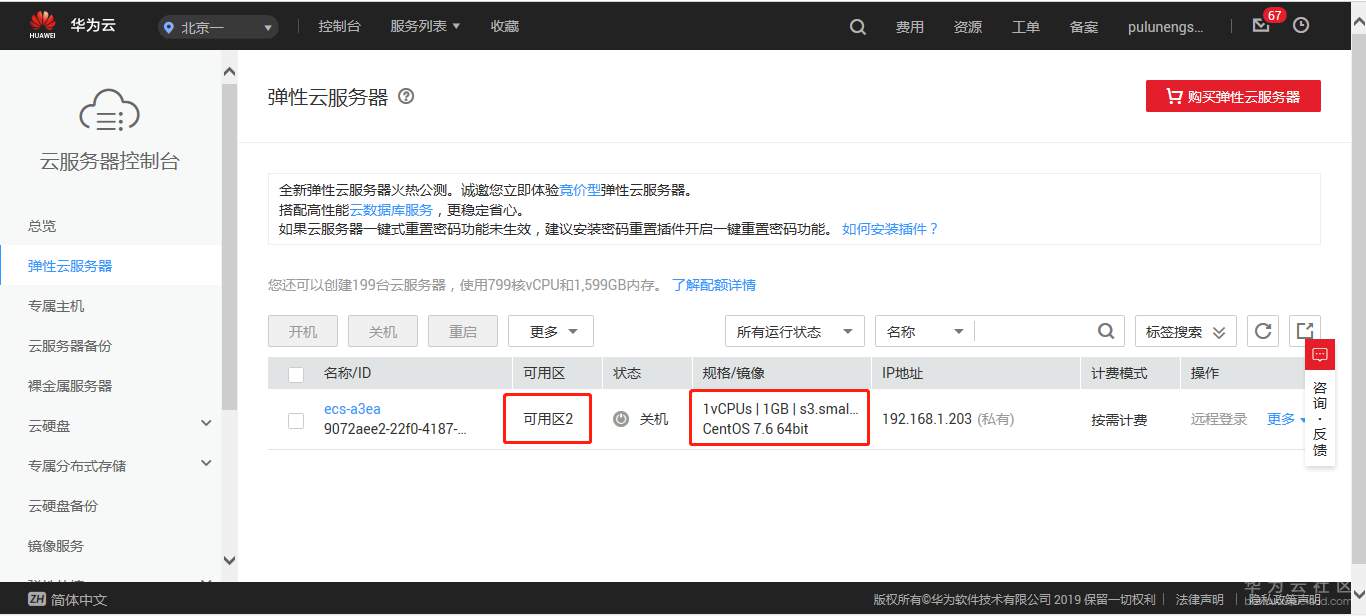The image size is (1366, 616).
Task: Open the 所有运行状态 filter dropdown
Action: point(795,331)
